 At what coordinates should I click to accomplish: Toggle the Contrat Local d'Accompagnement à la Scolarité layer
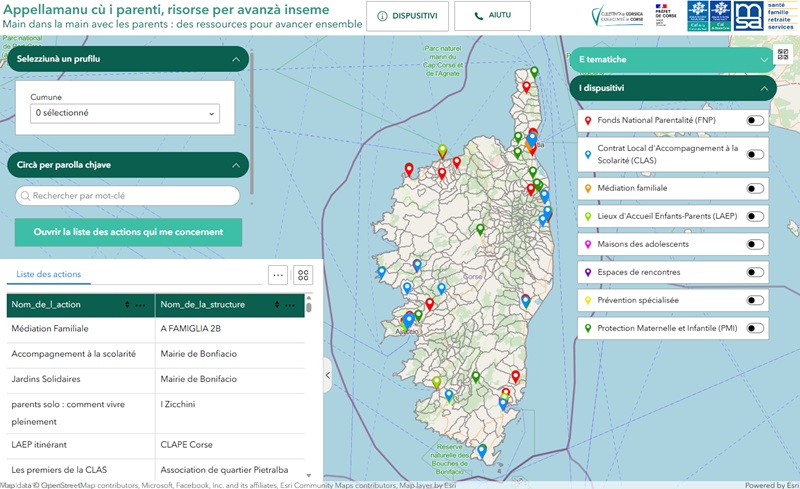coord(755,155)
